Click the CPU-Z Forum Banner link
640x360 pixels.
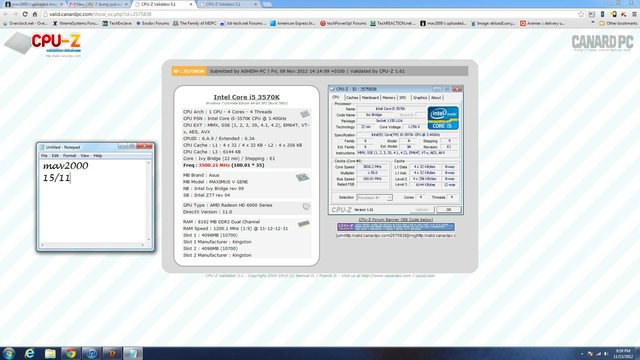(396, 220)
